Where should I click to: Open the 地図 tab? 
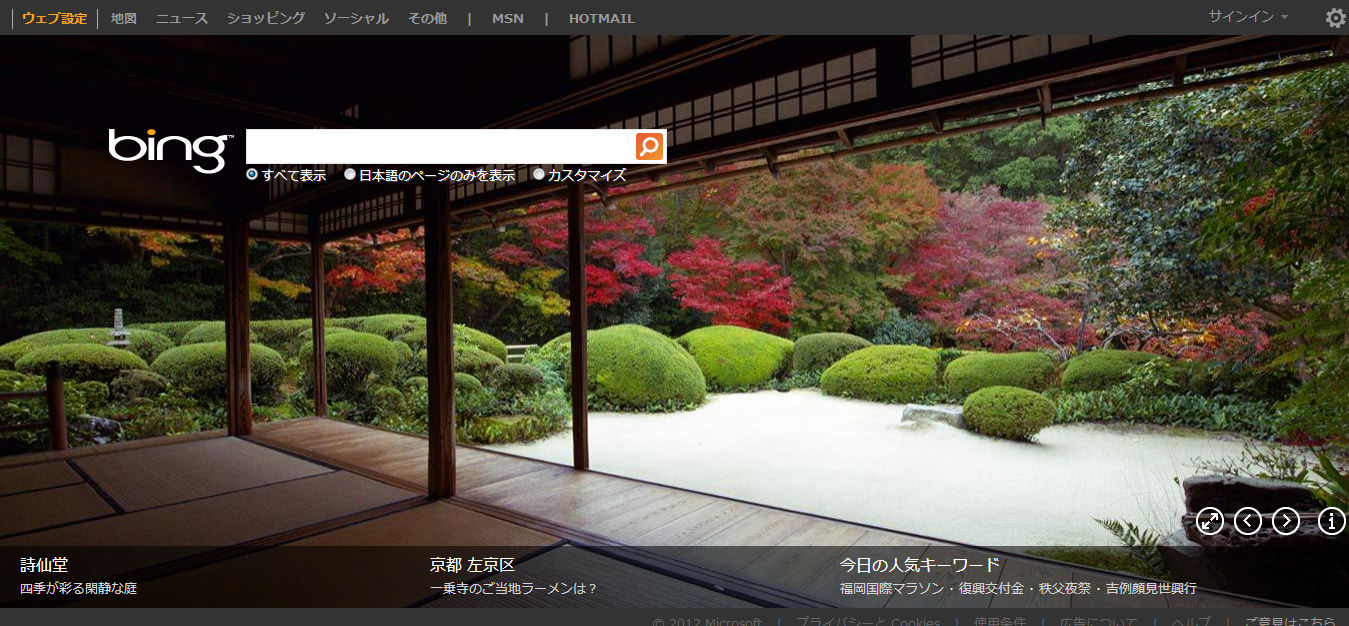coord(124,18)
